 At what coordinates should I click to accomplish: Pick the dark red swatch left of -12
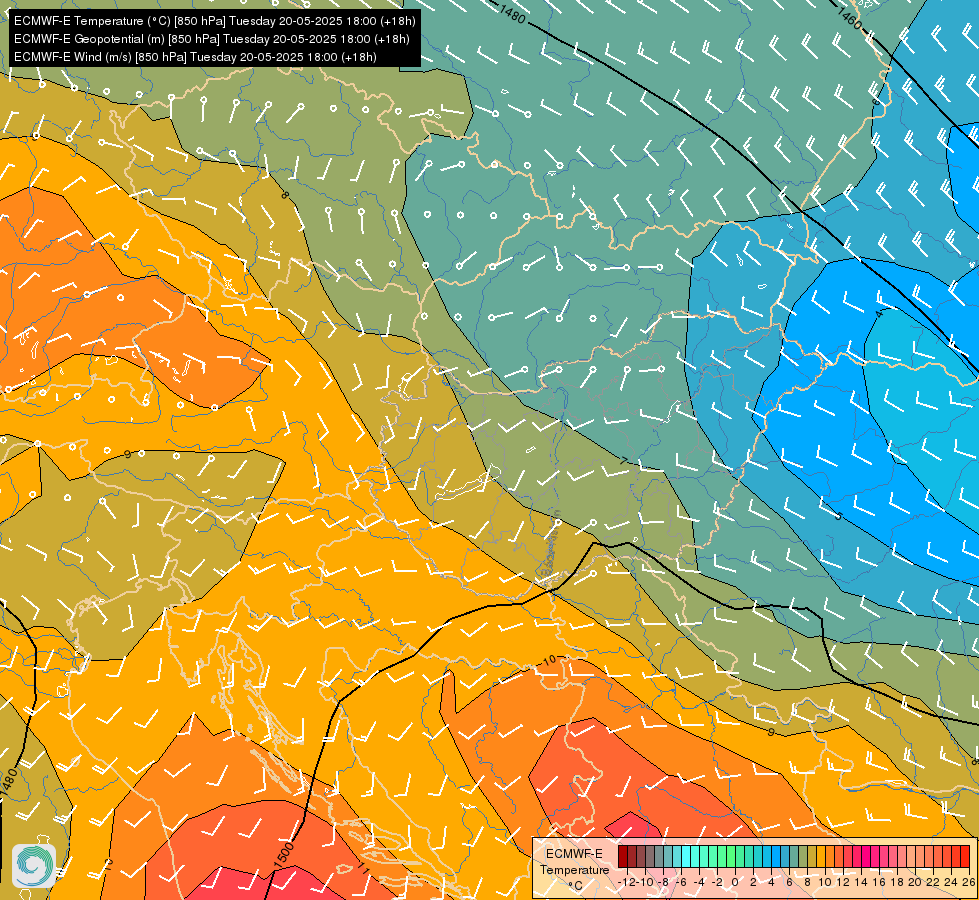[623, 856]
